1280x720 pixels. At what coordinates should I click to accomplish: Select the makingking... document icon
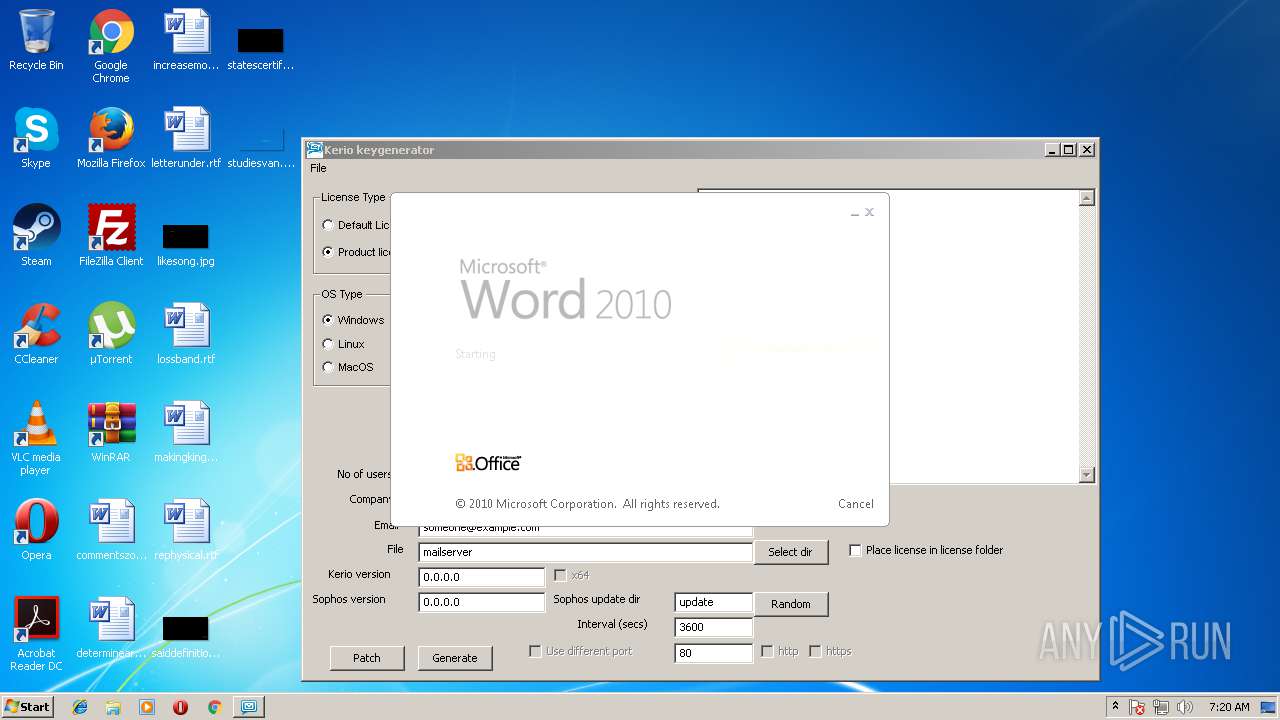pyautogui.click(x=186, y=432)
